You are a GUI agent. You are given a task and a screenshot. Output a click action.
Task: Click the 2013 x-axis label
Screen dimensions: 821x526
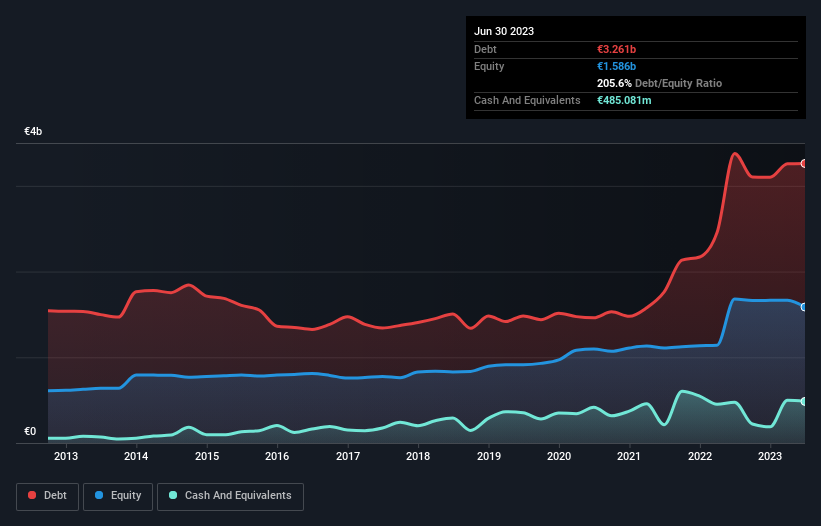pyautogui.click(x=66, y=456)
